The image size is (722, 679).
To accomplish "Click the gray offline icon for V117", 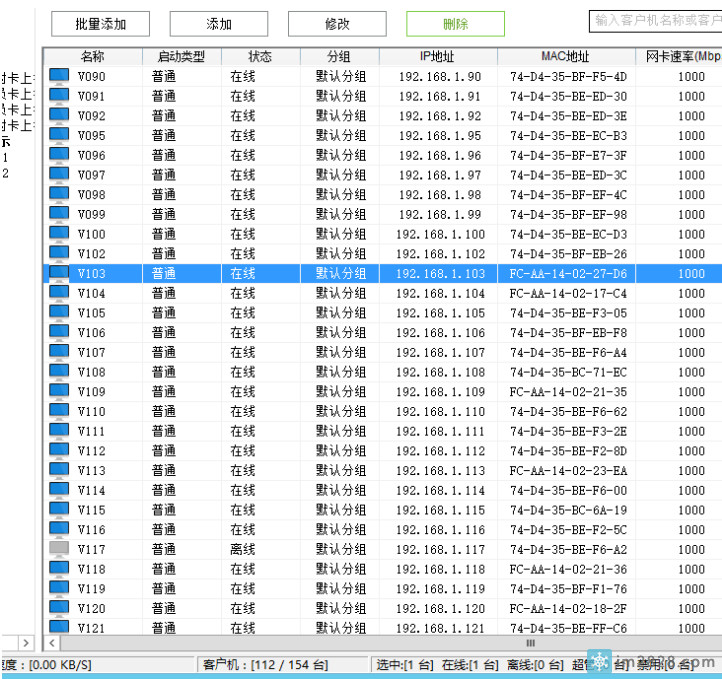I will tap(59, 549).
